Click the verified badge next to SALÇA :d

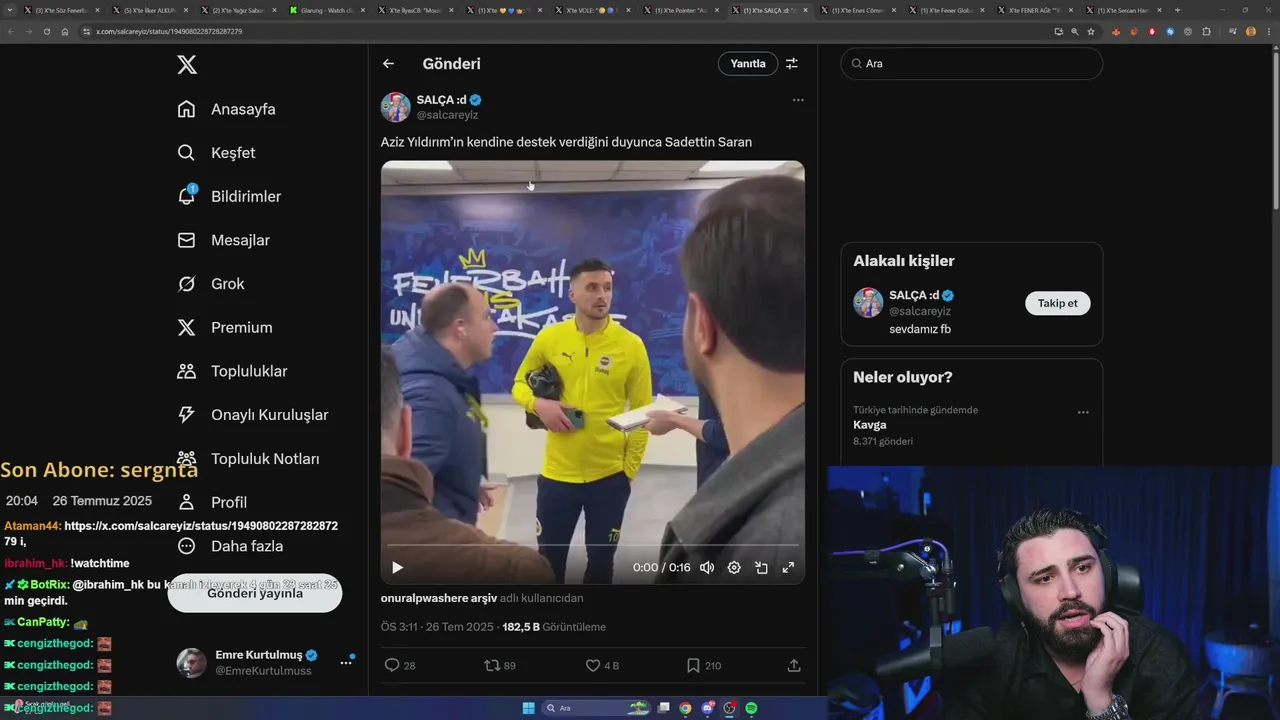click(x=476, y=100)
